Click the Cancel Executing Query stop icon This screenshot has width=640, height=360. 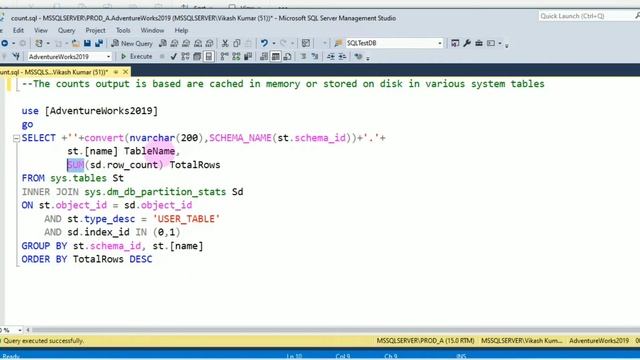(x=162, y=57)
